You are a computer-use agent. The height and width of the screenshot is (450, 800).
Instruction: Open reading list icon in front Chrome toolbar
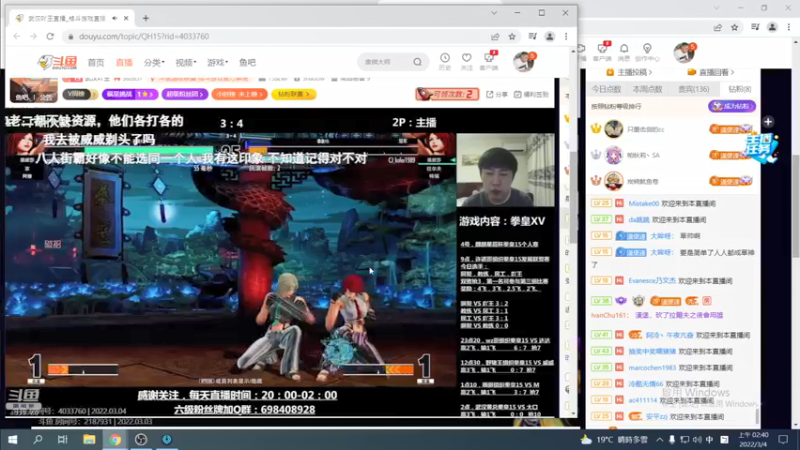pos(533,36)
